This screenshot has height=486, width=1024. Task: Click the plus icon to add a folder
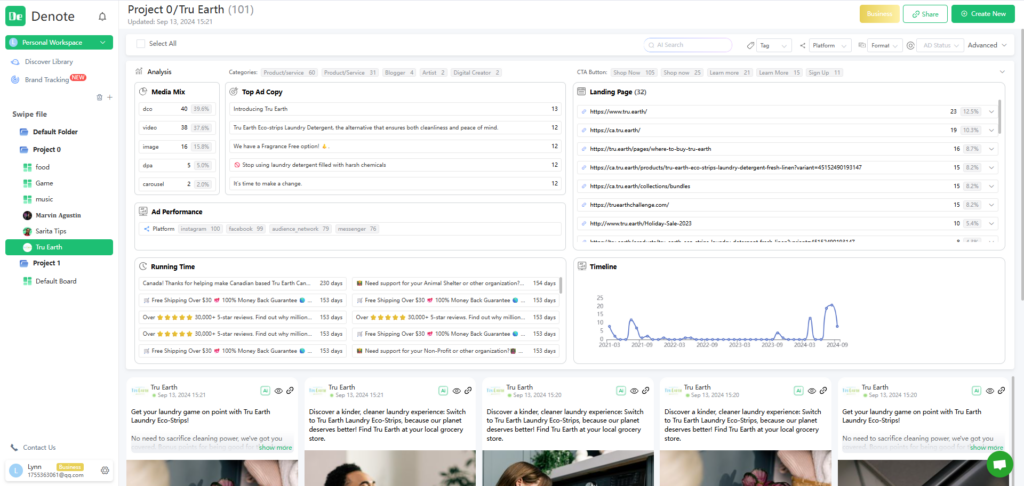pyautogui.click(x=110, y=97)
